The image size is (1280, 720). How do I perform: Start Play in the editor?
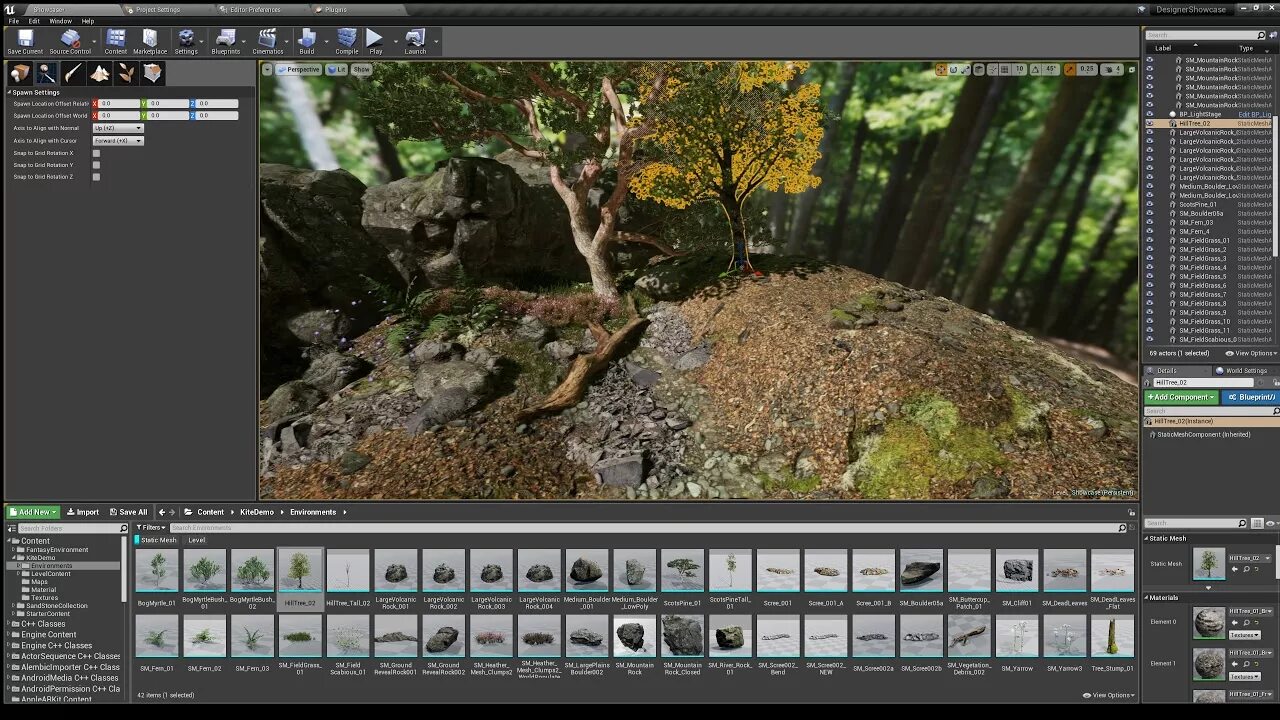[x=375, y=41]
